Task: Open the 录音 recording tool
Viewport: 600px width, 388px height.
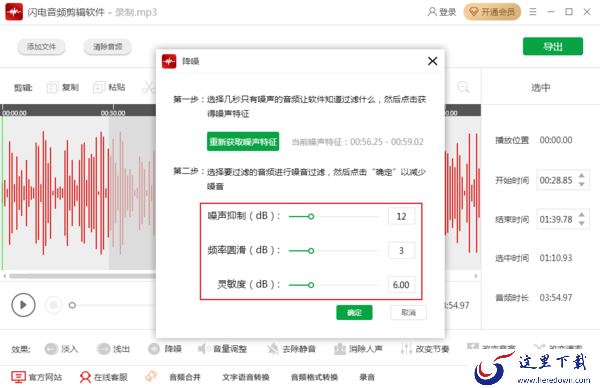Action: pyautogui.click(x=367, y=377)
